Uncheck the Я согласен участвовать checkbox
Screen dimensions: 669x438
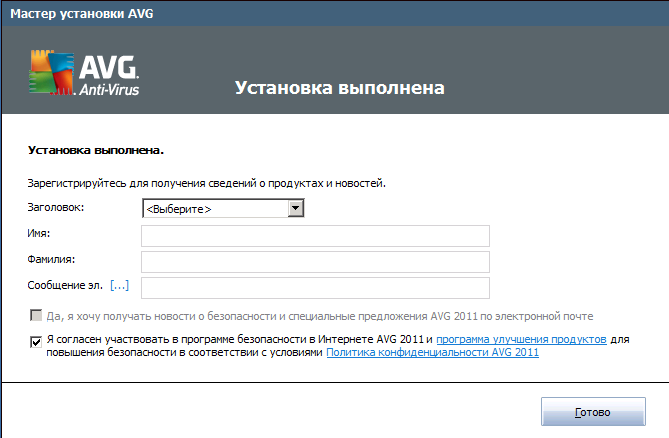(36, 342)
